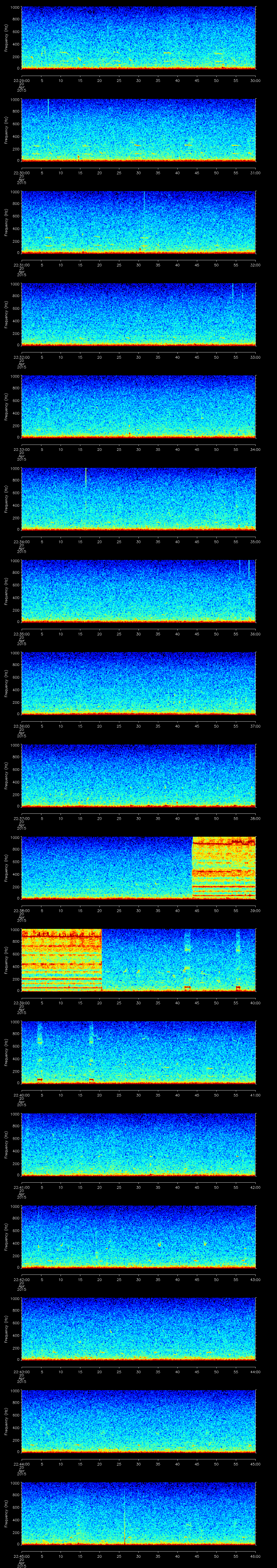
Task: Select the spectrogram panel starting at 22:36:00
Action: [138, 683]
